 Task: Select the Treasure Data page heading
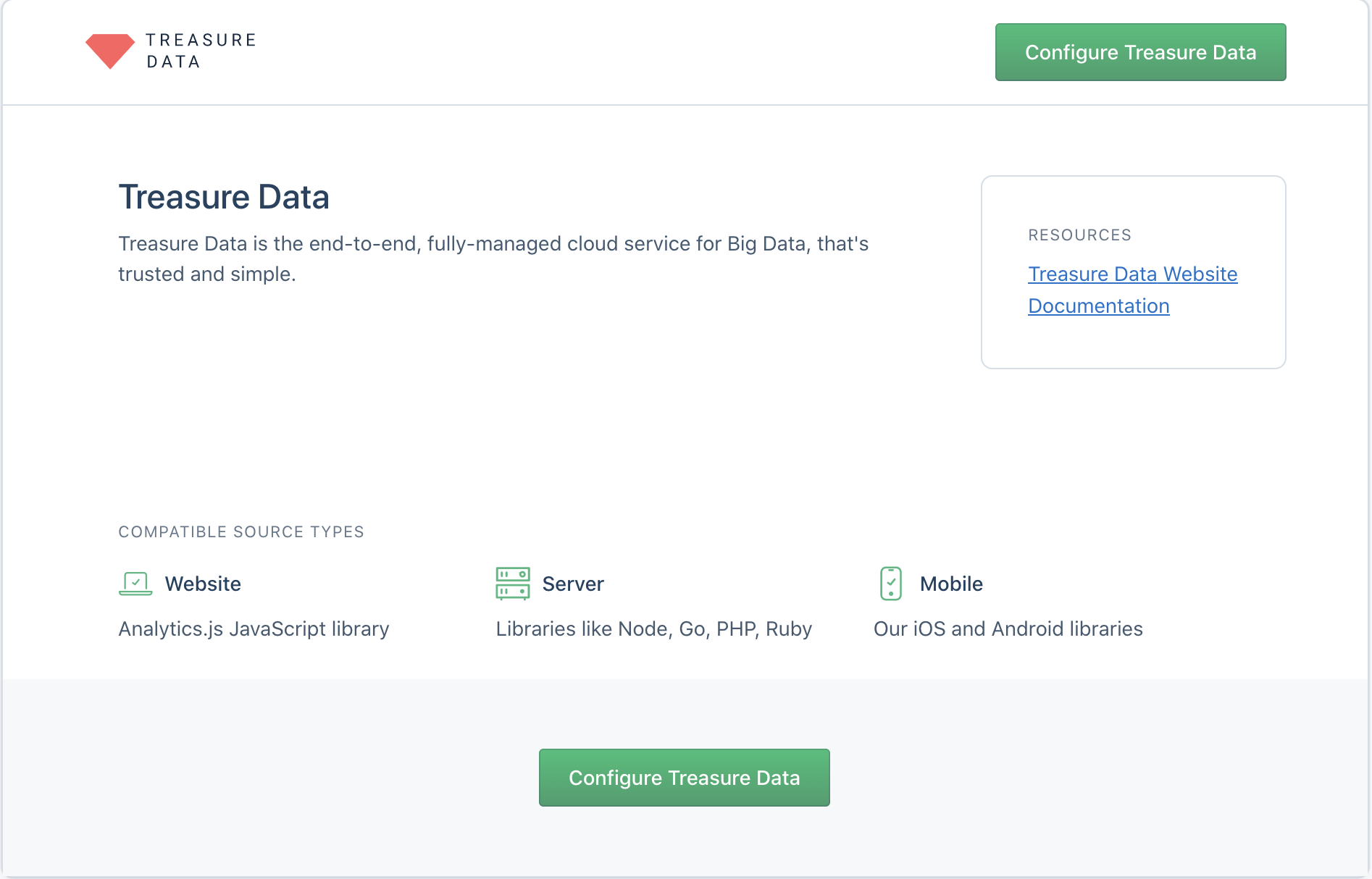(x=224, y=197)
